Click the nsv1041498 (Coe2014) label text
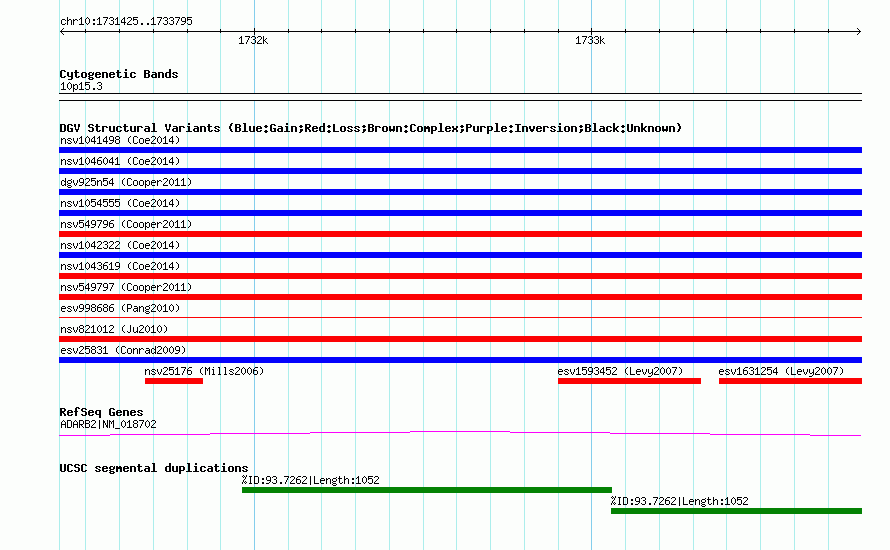The width and height of the screenshot is (890, 550). [120, 140]
